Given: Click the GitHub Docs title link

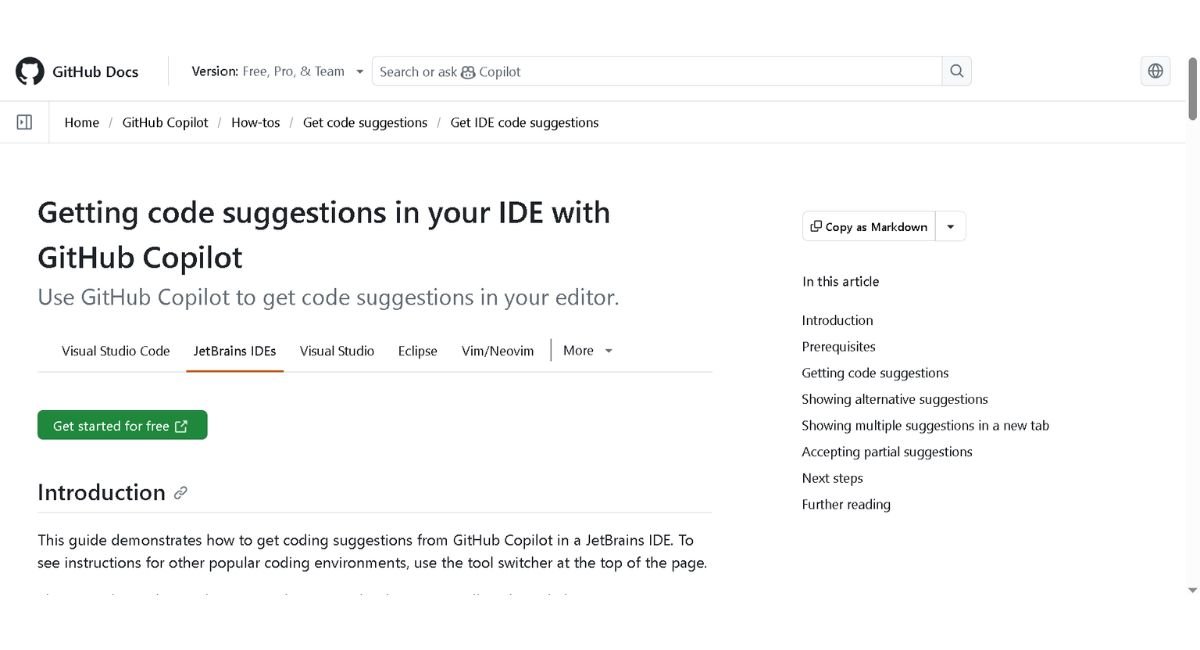Looking at the screenshot, I should pos(95,72).
